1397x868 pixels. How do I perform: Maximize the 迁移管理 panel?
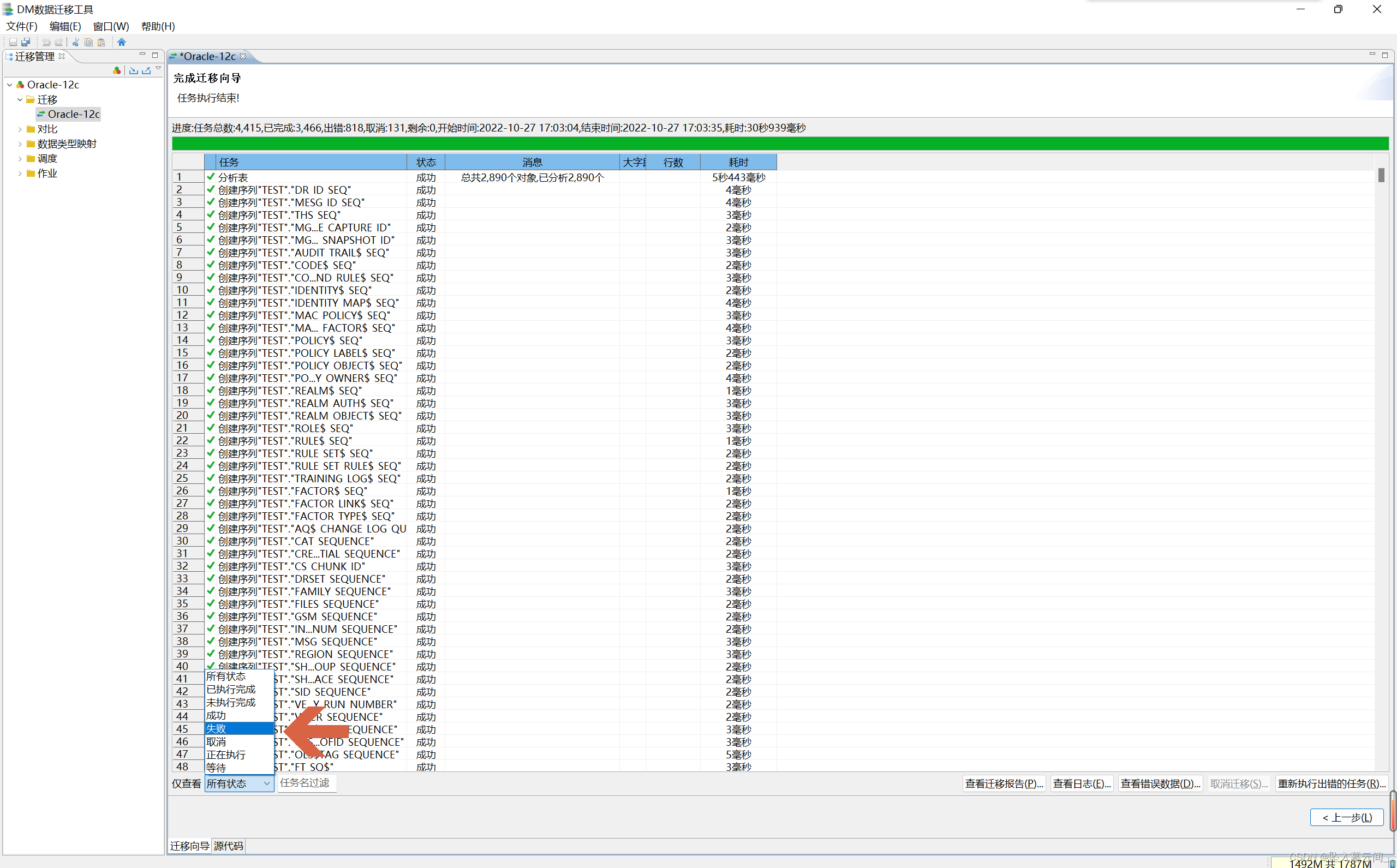tap(154, 55)
